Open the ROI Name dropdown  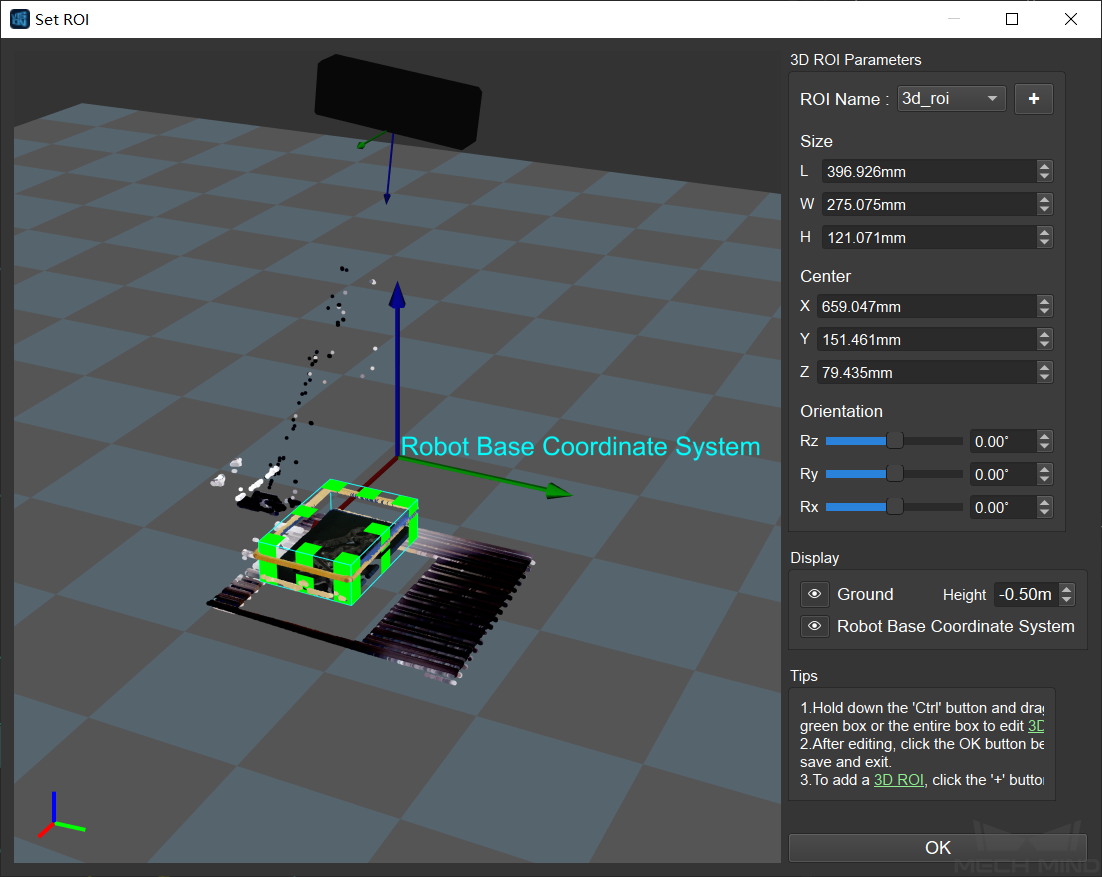pyautogui.click(x=951, y=99)
